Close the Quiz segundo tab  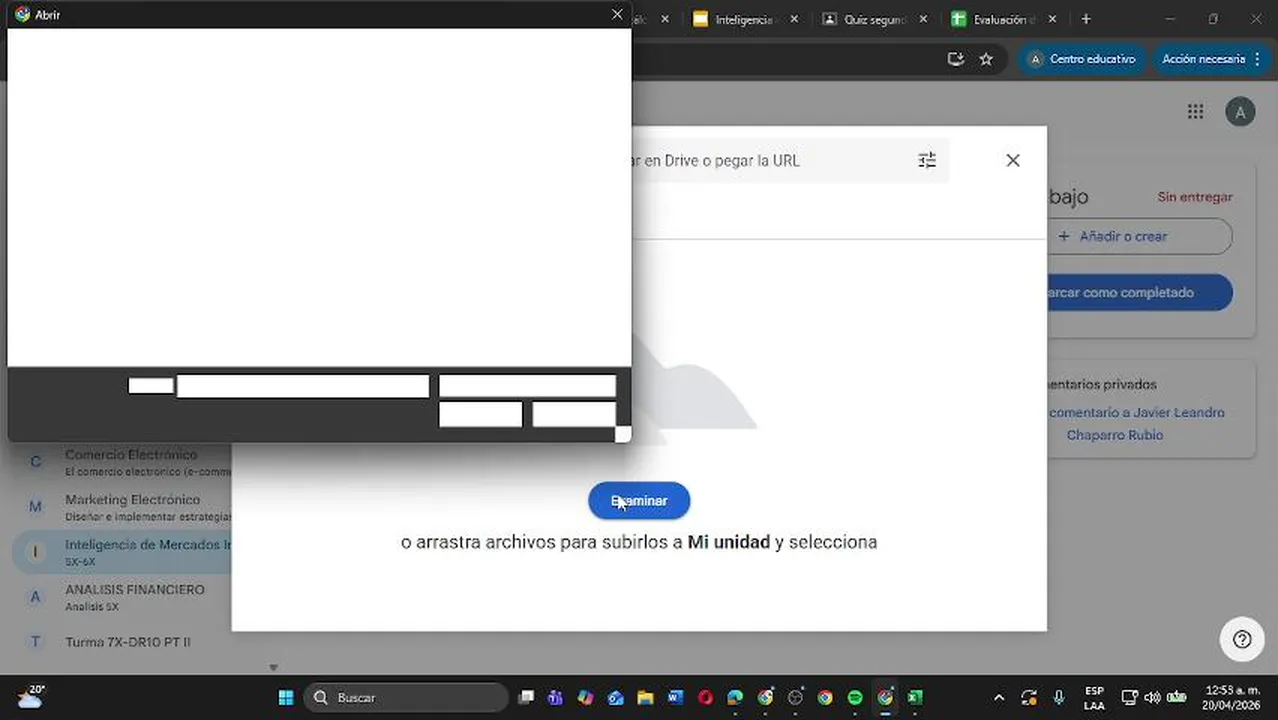tap(923, 19)
